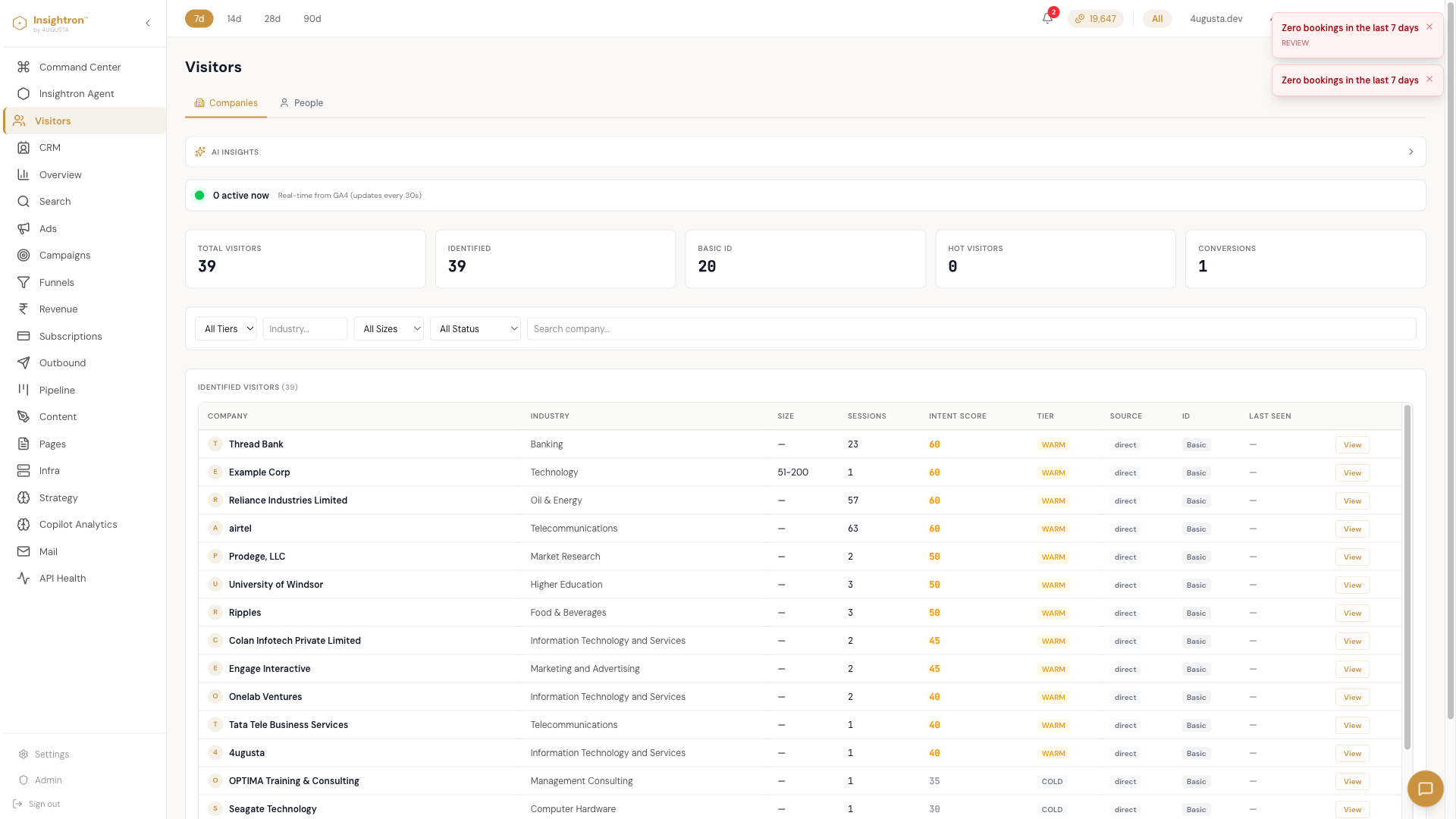View the Thread Bank row details
This screenshot has height=819, width=1456.
click(x=1352, y=444)
